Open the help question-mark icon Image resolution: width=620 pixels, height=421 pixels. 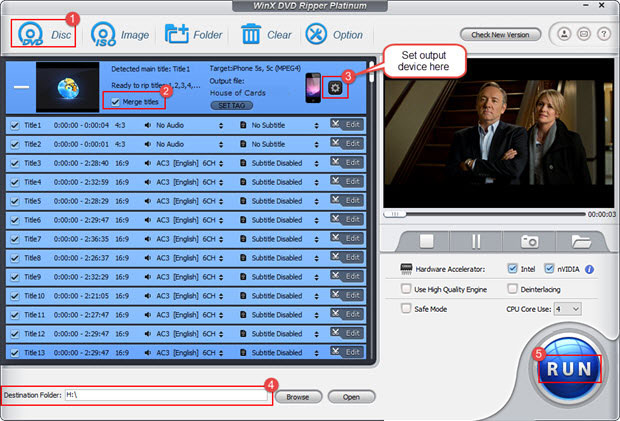(x=603, y=34)
